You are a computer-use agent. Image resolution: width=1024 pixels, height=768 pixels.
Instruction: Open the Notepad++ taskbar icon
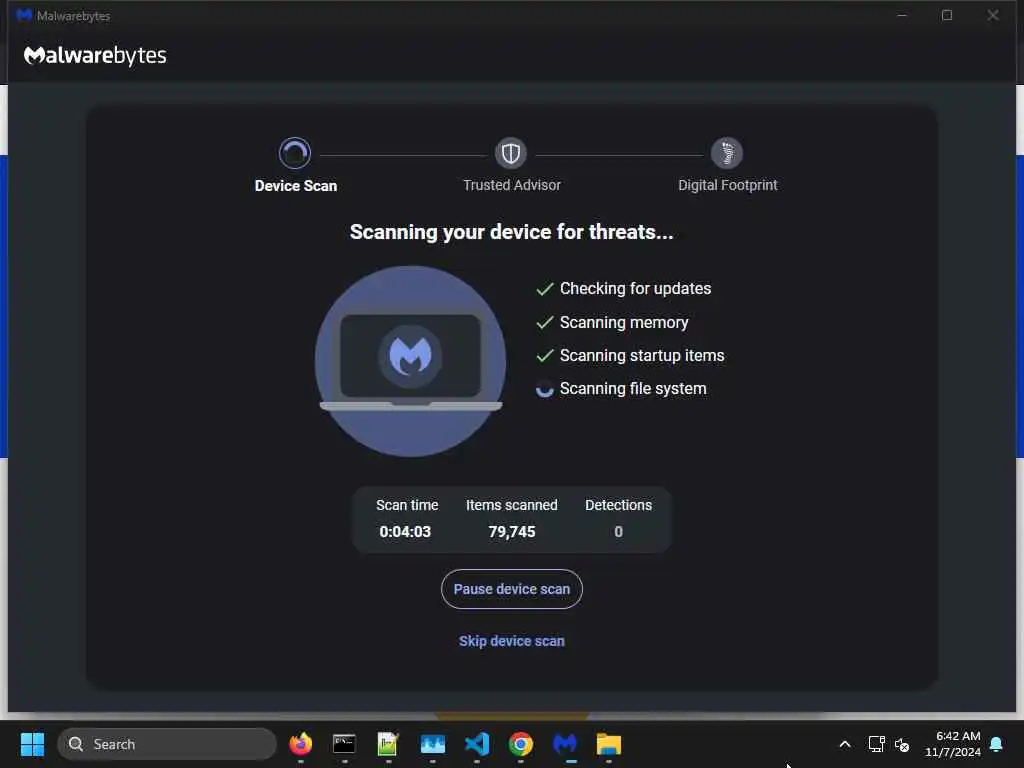(388, 744)
